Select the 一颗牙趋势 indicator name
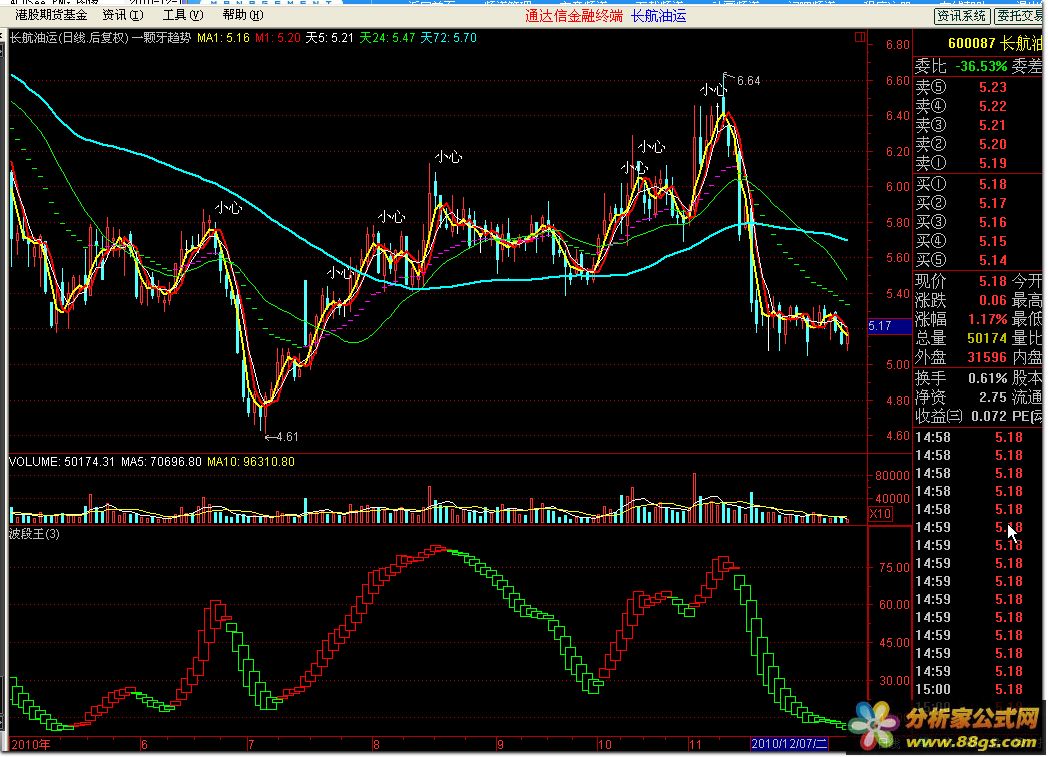 pos(161,38)
